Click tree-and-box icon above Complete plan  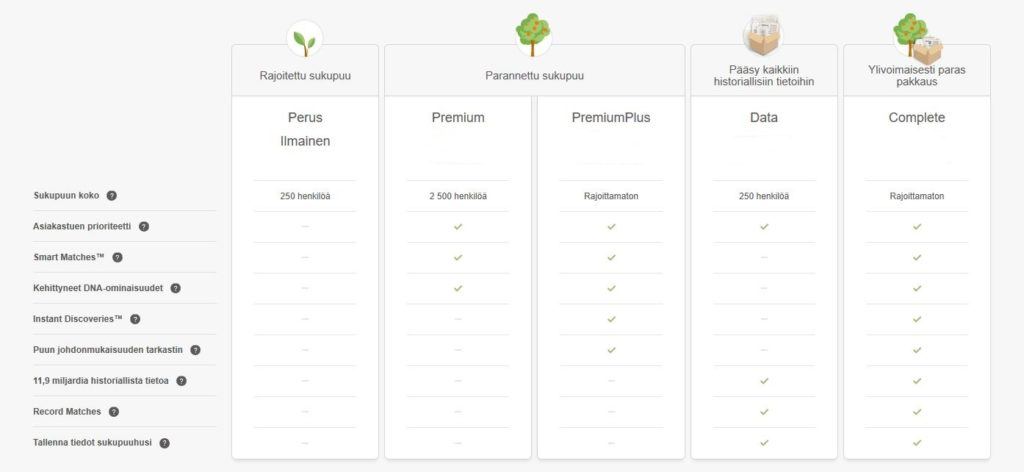(916, 38)
